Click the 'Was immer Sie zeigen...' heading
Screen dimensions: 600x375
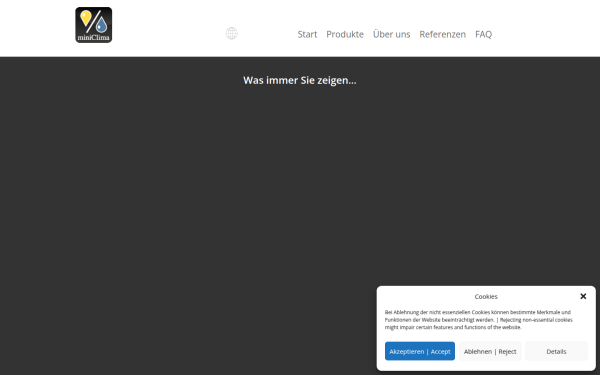click(x=300, y=80)
